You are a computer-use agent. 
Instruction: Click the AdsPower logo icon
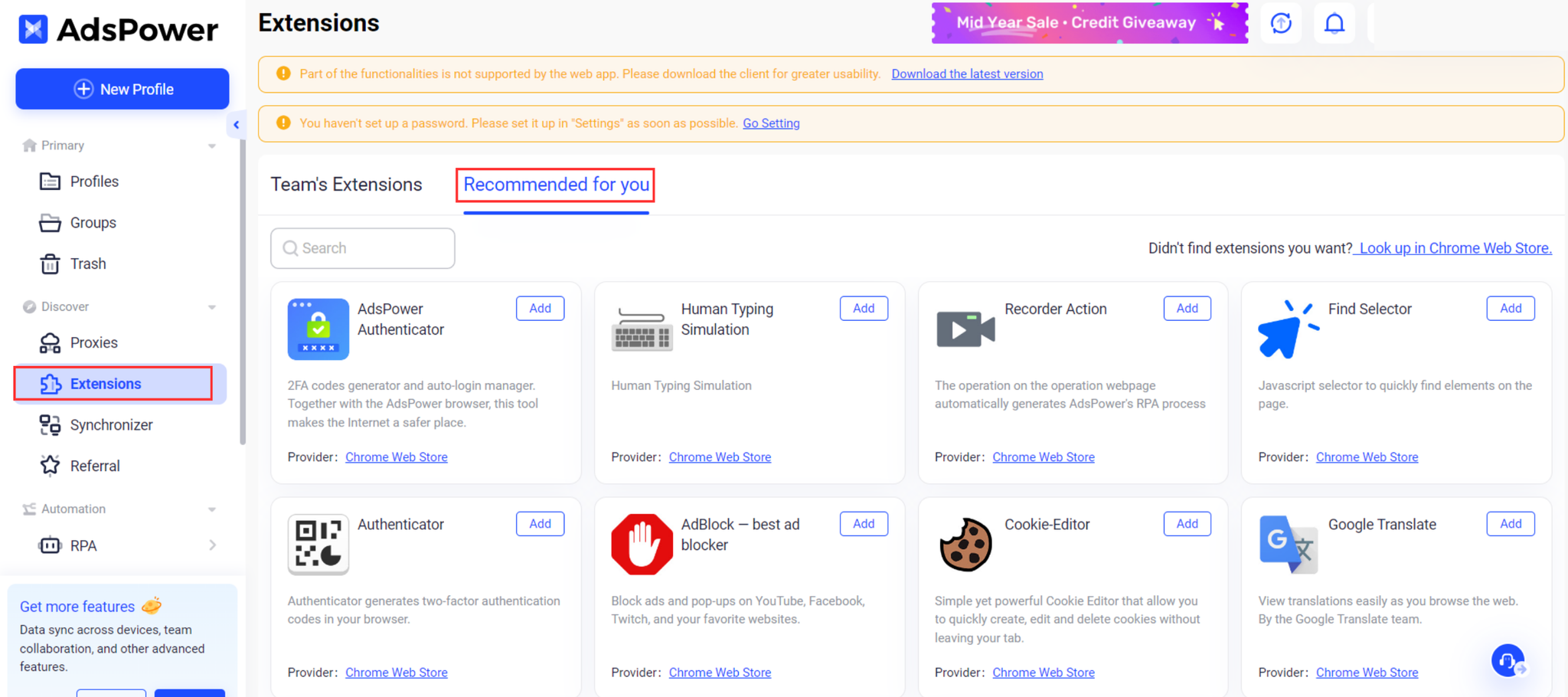pyautogui.click(x=33, y=29)
